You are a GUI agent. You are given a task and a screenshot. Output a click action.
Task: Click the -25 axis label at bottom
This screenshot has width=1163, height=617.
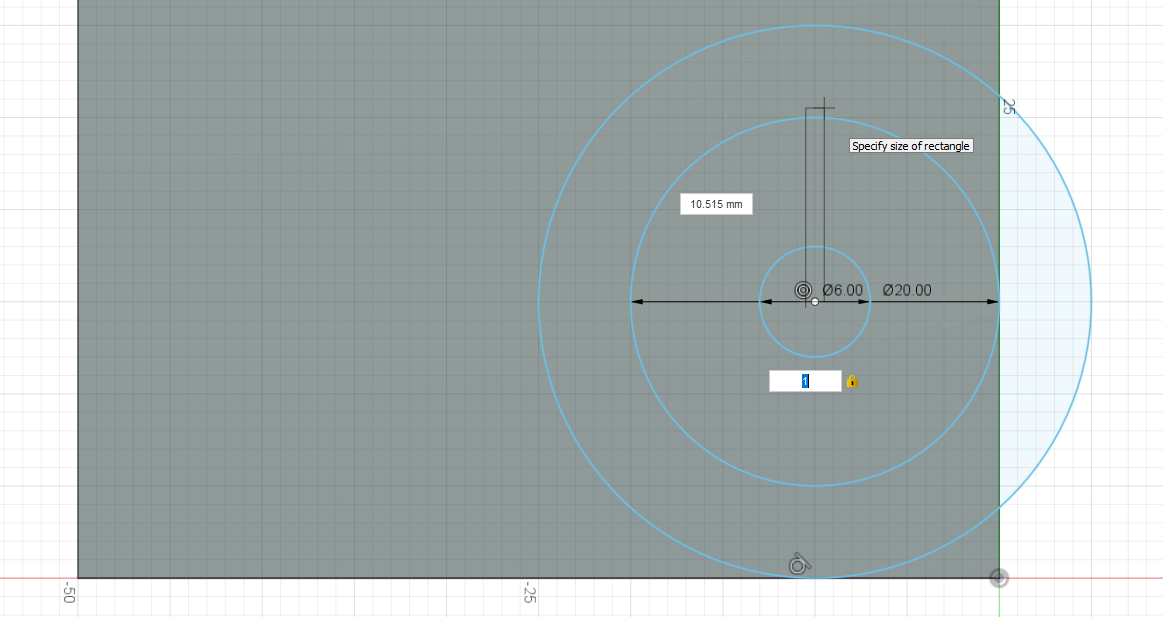click(x=529, y=593)
